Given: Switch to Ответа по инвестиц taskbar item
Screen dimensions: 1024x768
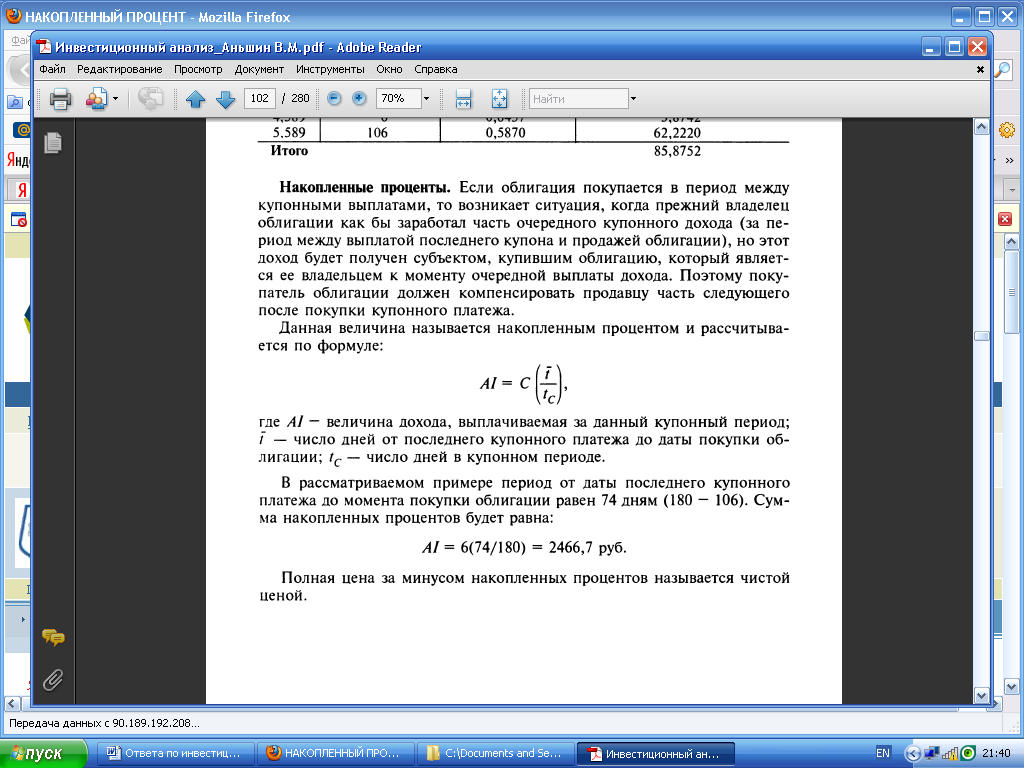Looking at the screenshot, I should [x=175, y=754].
